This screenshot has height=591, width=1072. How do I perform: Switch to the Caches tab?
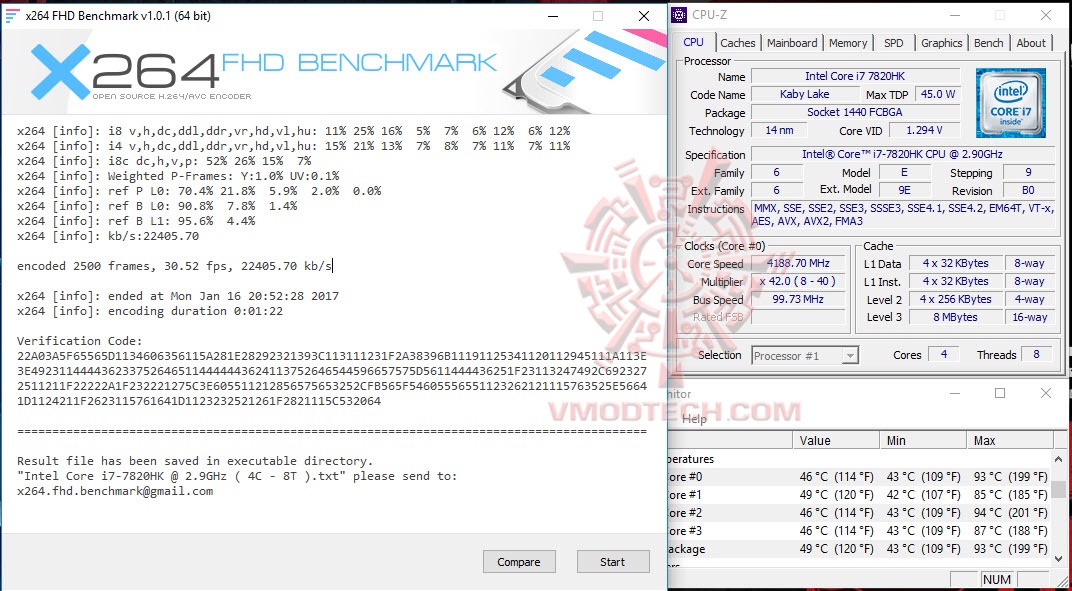(x=738, y=43)
